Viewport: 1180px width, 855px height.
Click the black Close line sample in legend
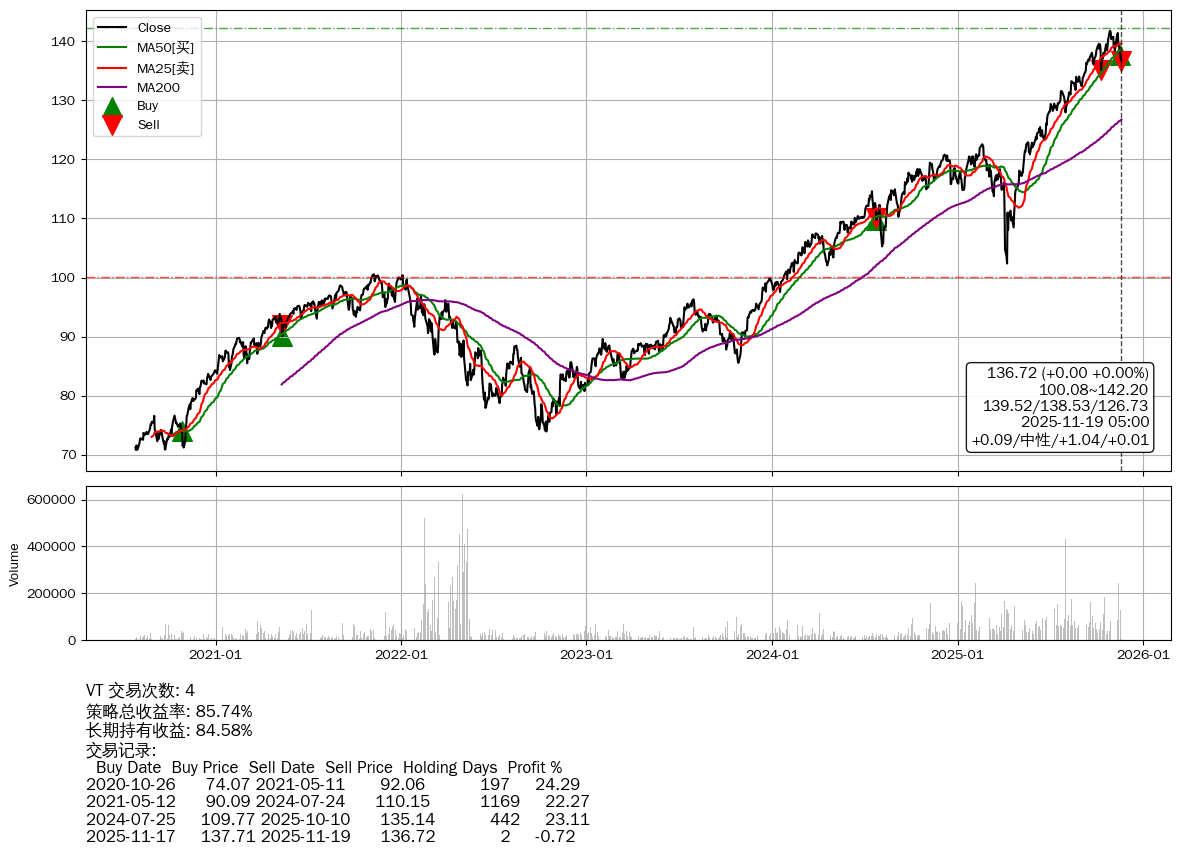coord(113,28)
